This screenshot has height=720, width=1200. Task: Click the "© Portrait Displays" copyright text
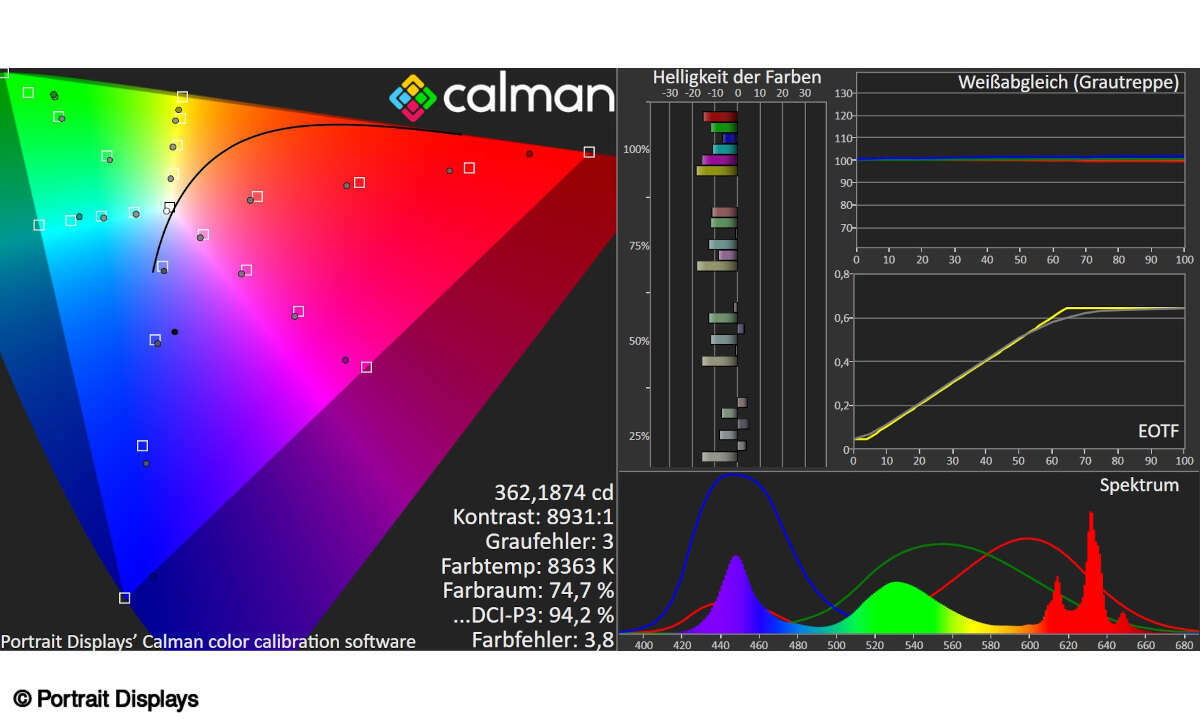pyautogui.click(x=106, y=699)
